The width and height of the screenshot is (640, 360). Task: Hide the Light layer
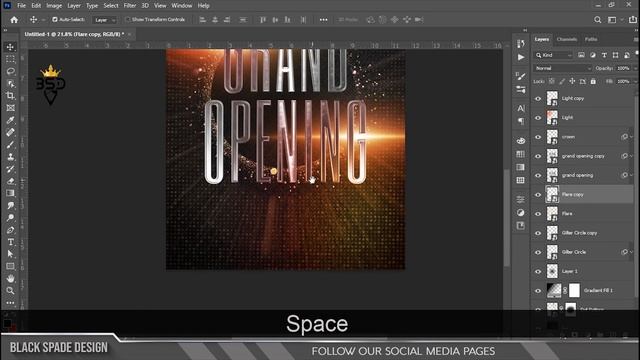point(538,118)
